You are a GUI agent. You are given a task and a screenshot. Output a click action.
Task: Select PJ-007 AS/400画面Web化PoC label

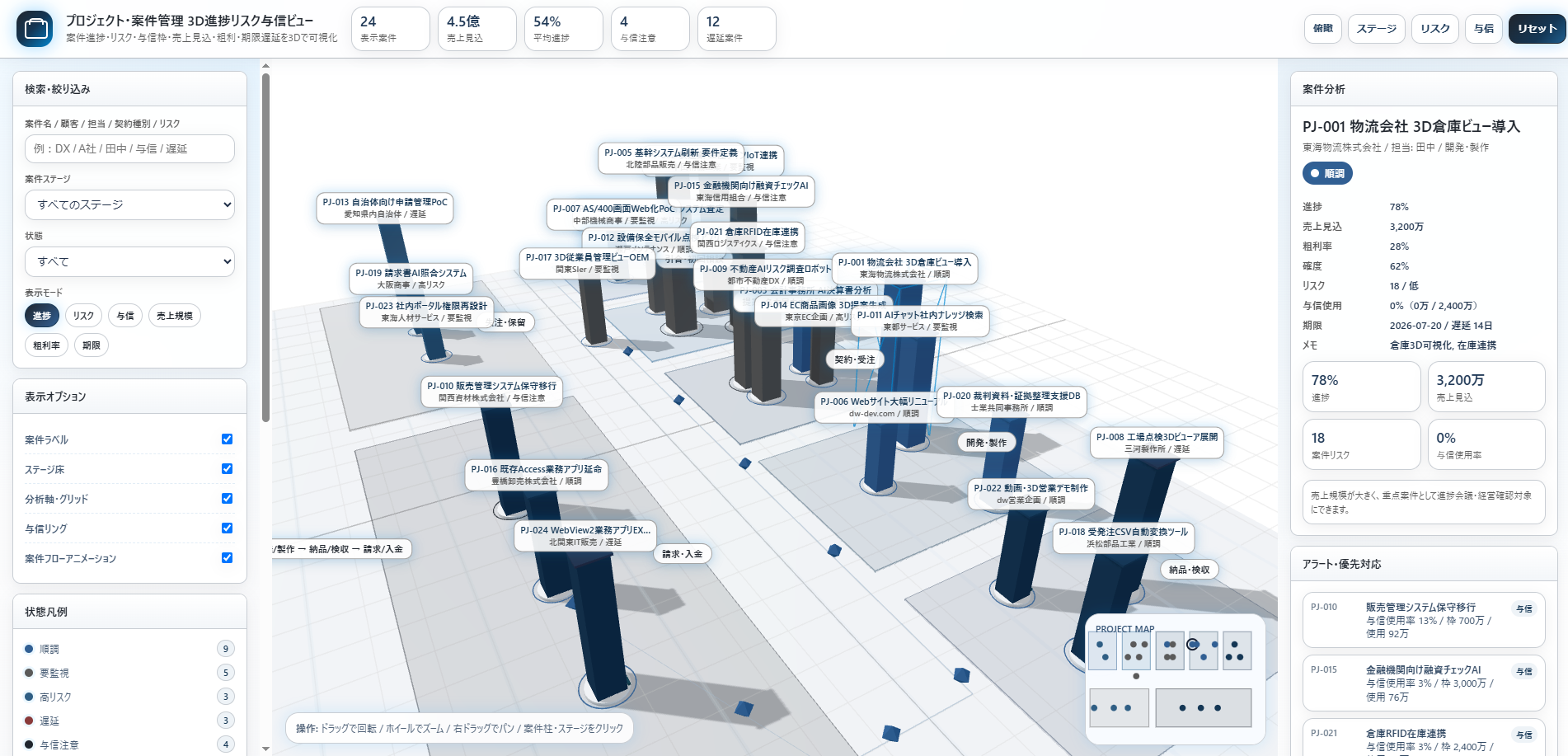pos(613,214)
